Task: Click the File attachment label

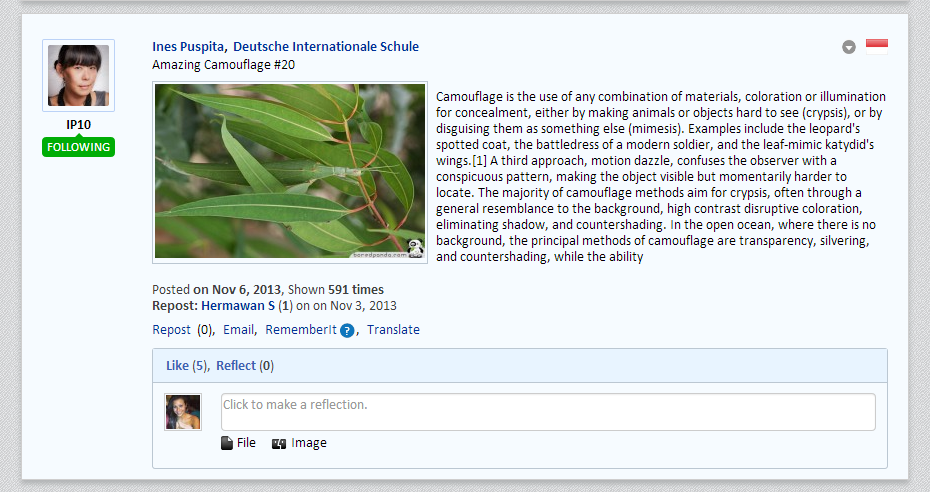Action: click(x=246, y=443)
